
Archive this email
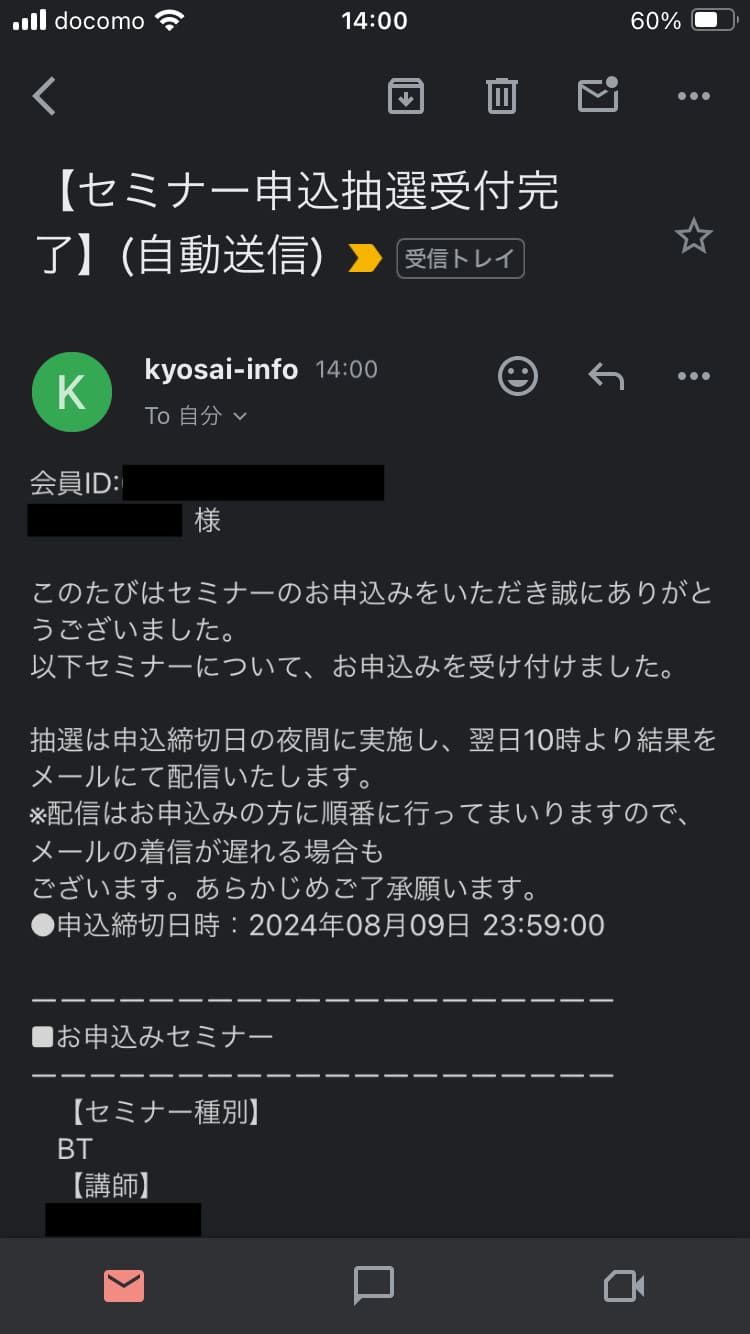point(405,96)
